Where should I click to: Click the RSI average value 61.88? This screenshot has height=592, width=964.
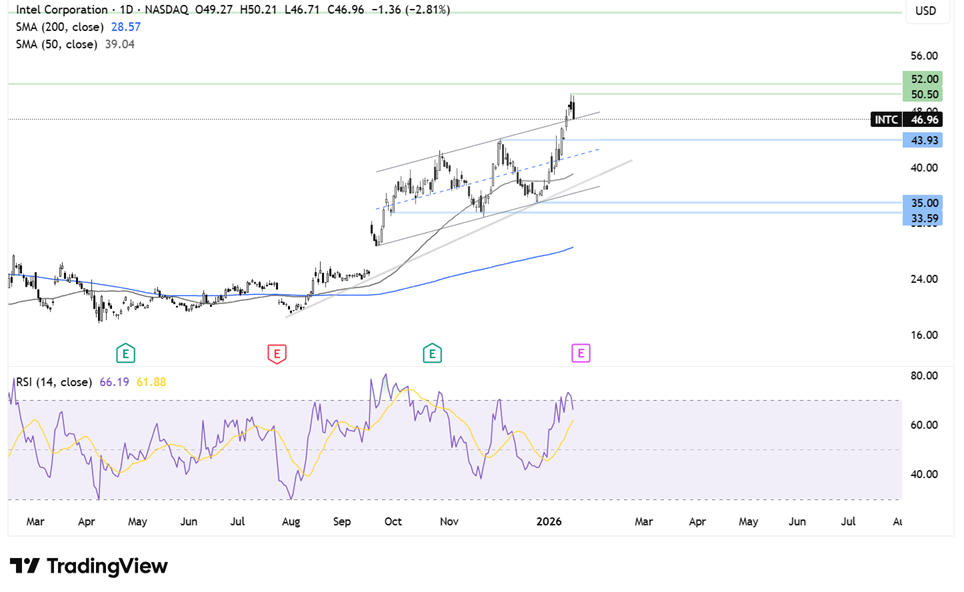click(151, 382)
